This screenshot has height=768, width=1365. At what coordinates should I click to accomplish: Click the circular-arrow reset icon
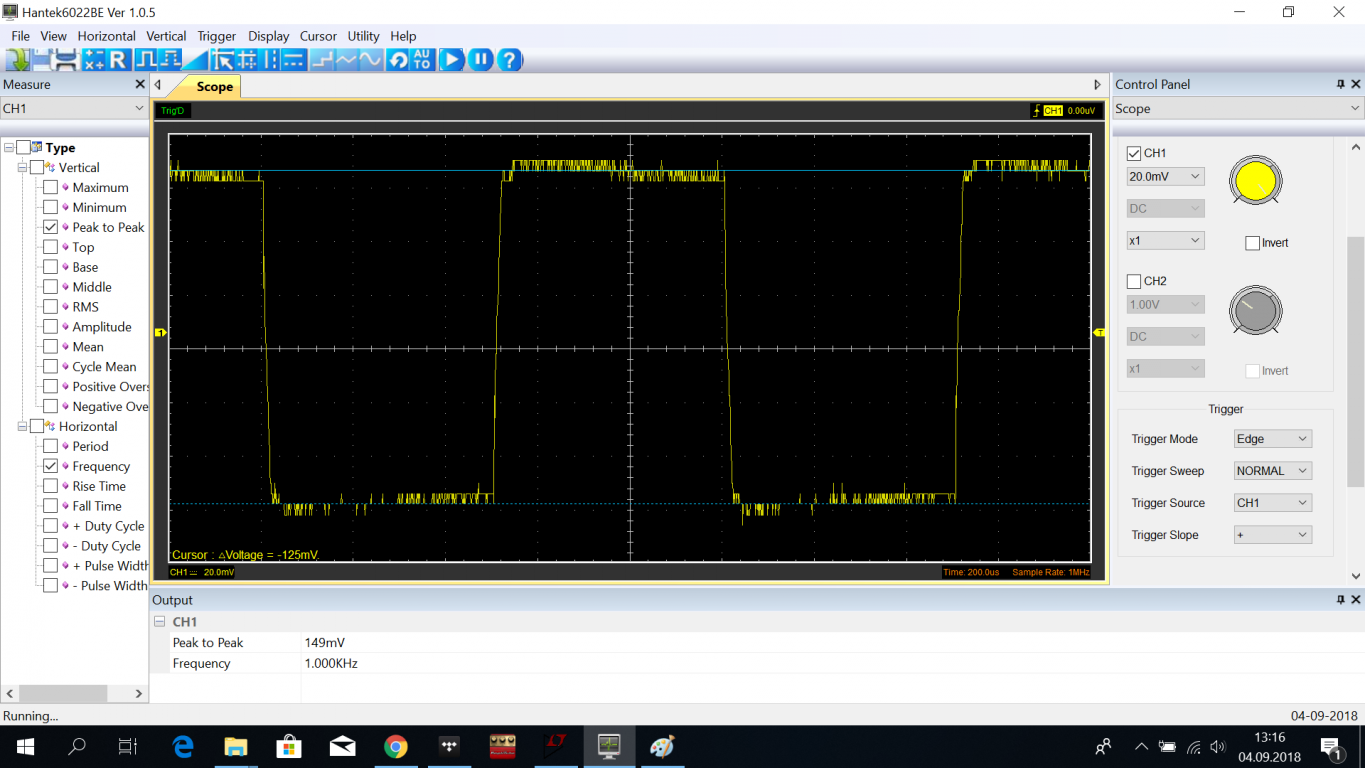tap(398, 60)
